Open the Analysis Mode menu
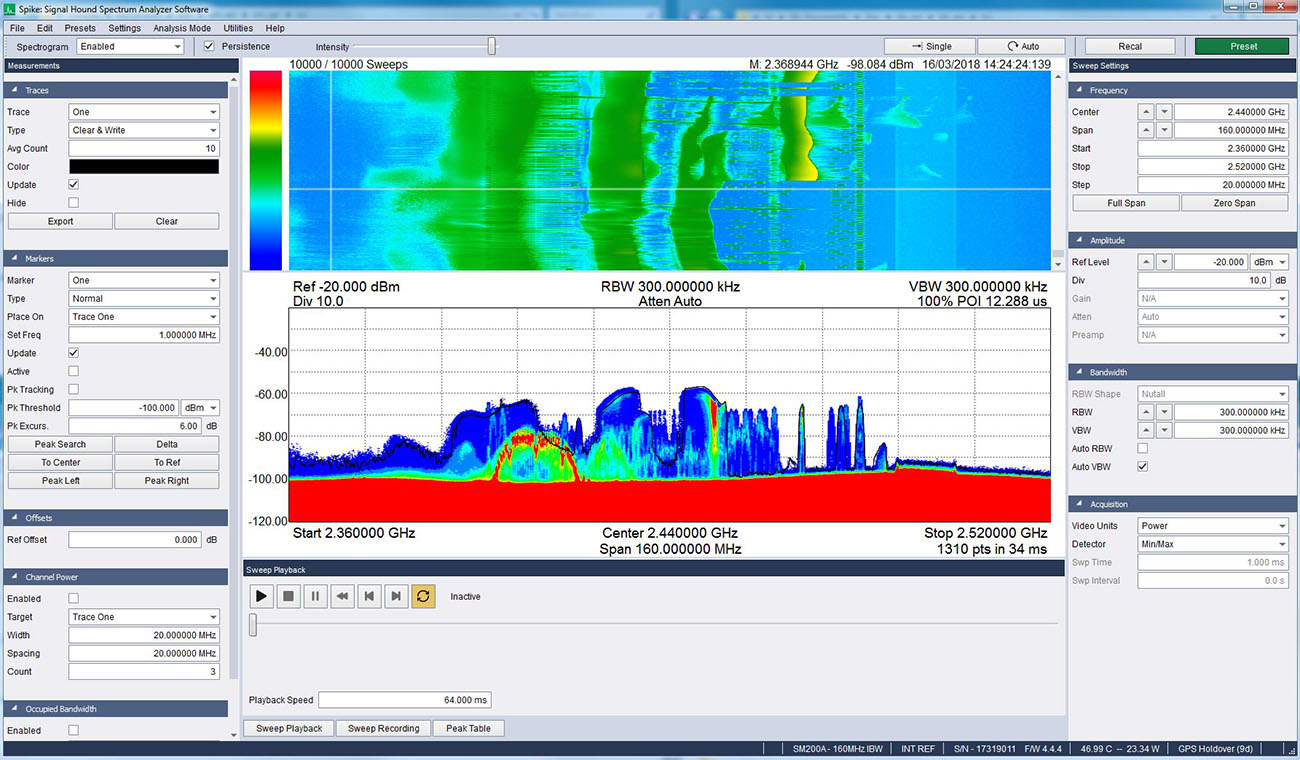 tap(181, 27)
